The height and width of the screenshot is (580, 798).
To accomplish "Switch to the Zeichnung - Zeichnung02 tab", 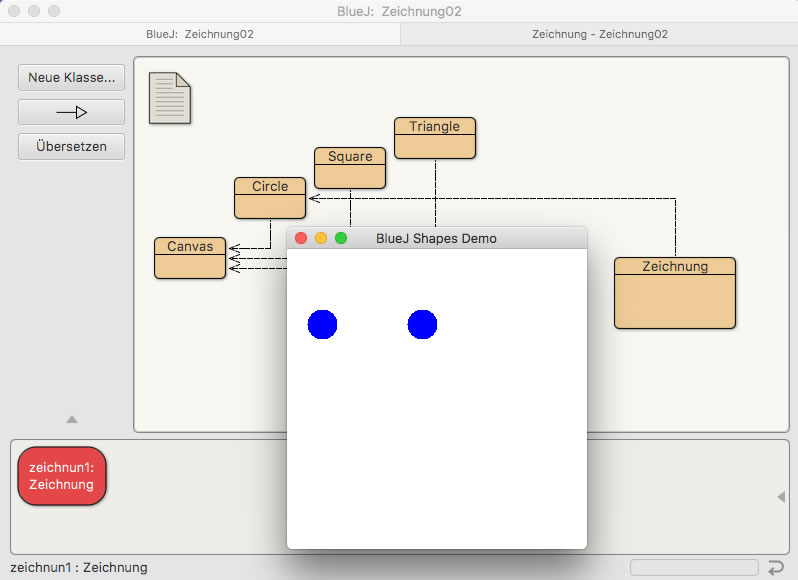I will click(599, 33).
